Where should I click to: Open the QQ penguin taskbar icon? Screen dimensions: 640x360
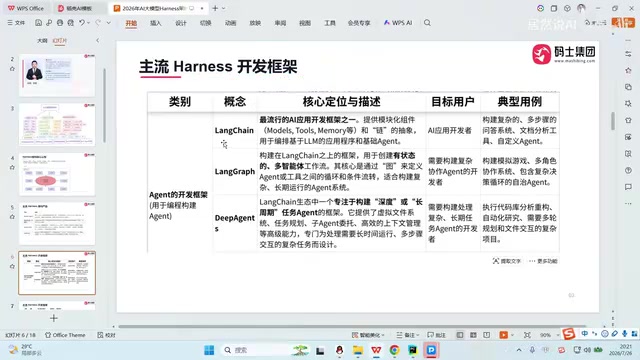click(339, 350)
